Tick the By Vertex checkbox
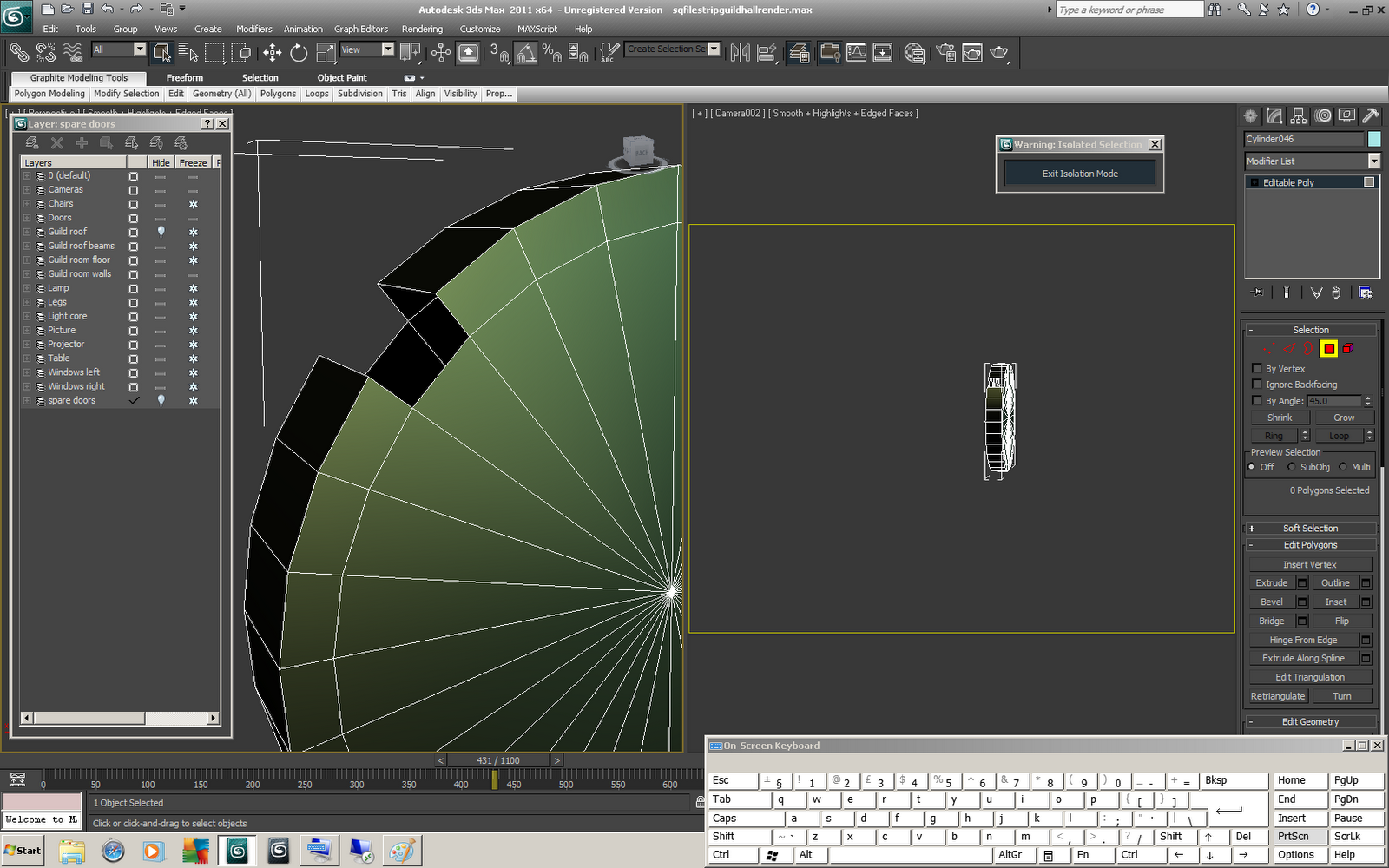 coord(1257,369)
